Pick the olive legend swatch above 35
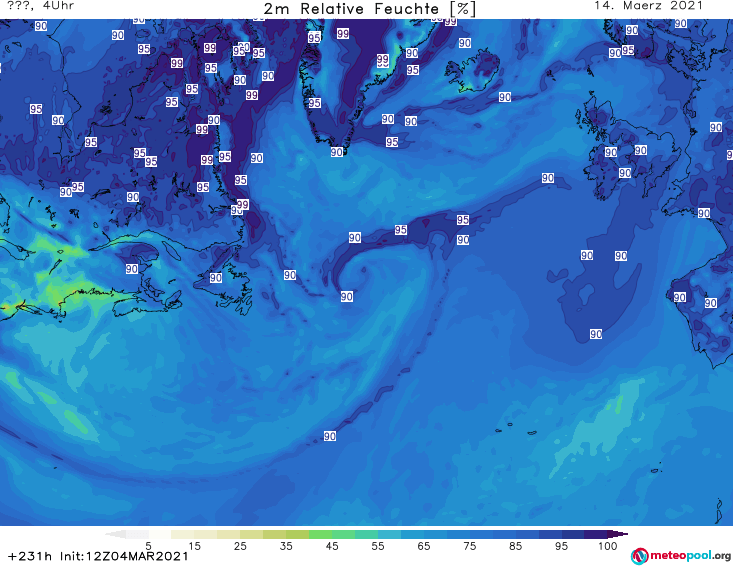Viewport: 733px width, 566px height. (274, 534)
